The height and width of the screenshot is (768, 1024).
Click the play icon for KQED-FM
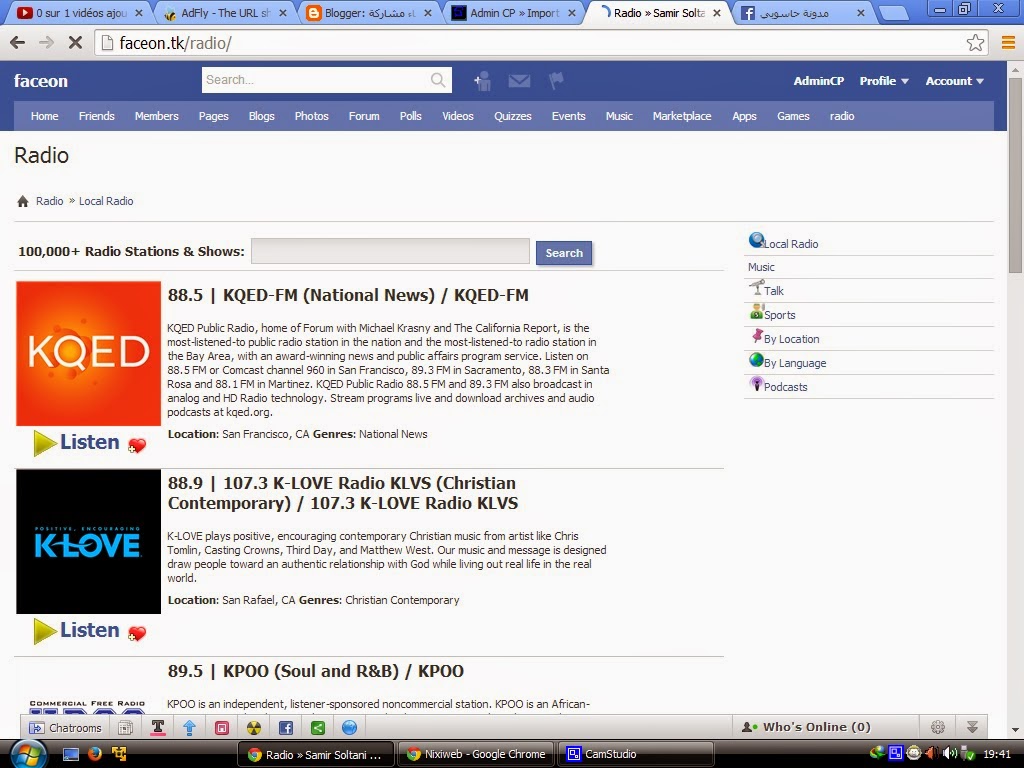(44, 443)
